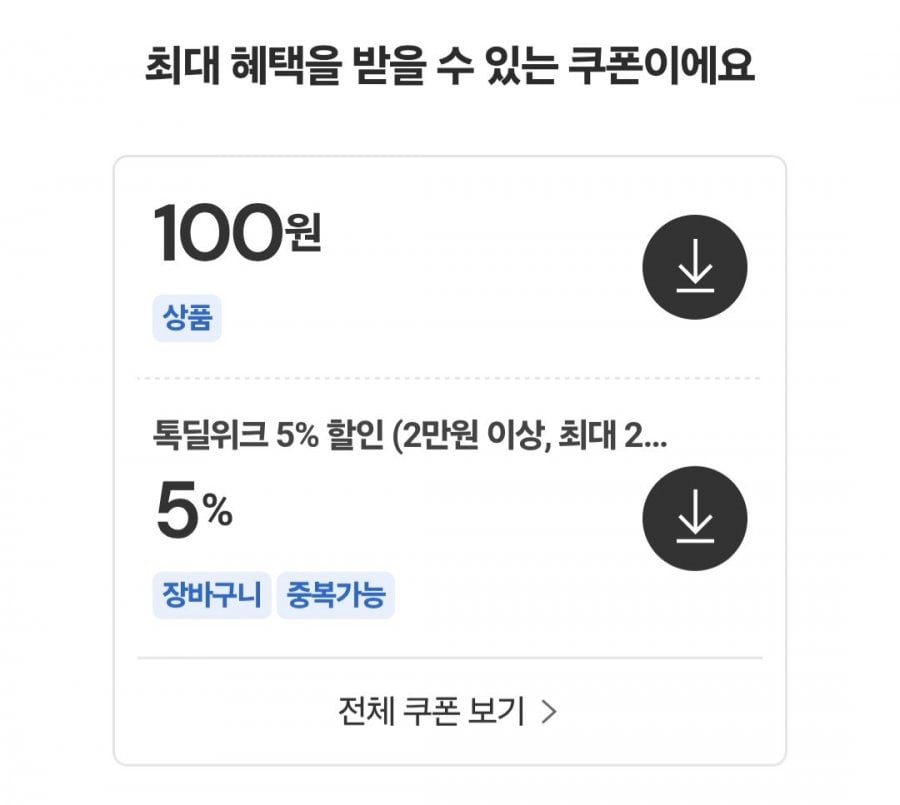Click the chevron next to 전체 쿠폰 보기
Image resolution: width=900 pixels, height=805 pixels.
click(549, 712)
